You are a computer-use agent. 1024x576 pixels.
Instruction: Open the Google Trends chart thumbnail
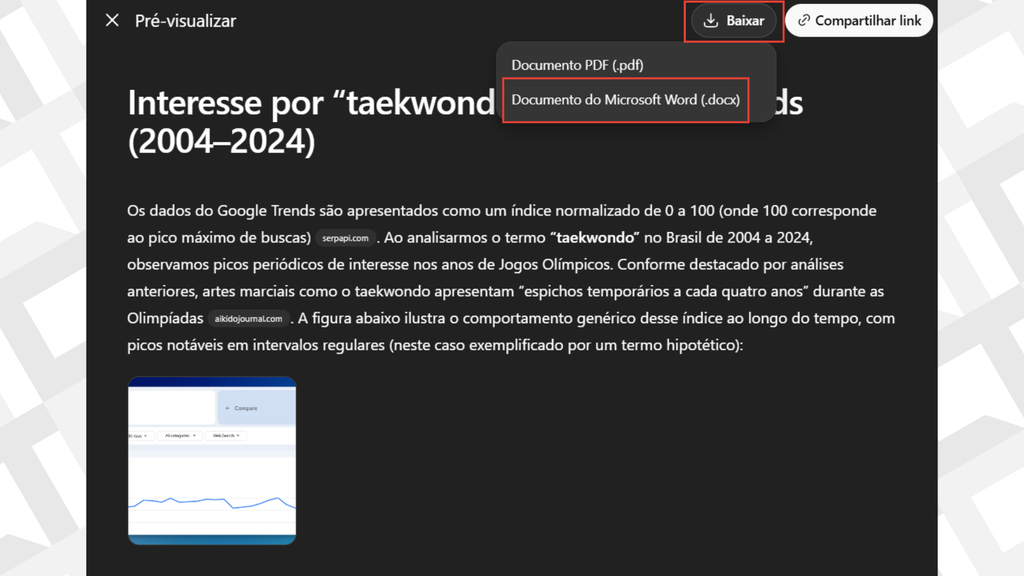pos(212,460)
